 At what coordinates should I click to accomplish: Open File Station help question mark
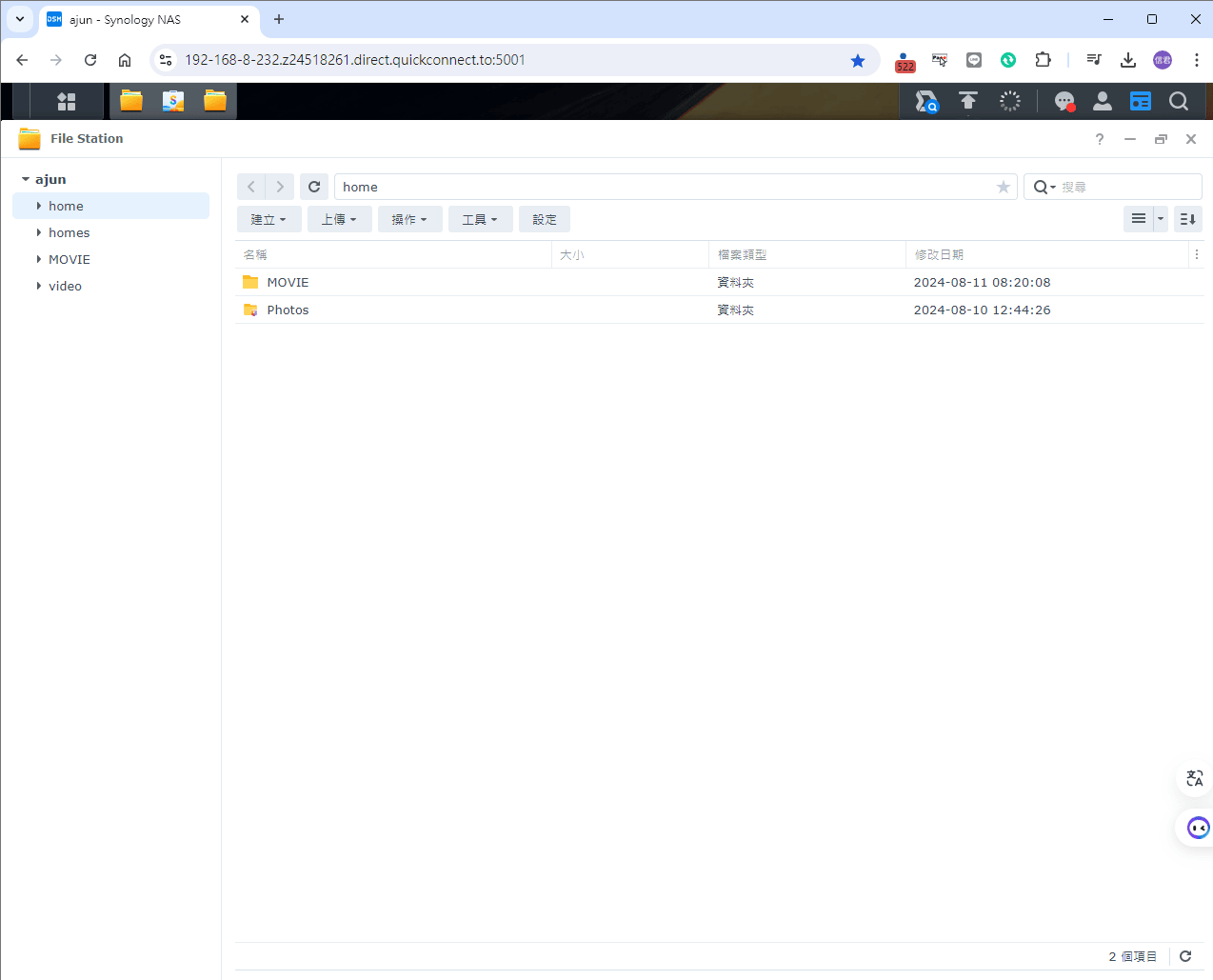(1100, 139)
